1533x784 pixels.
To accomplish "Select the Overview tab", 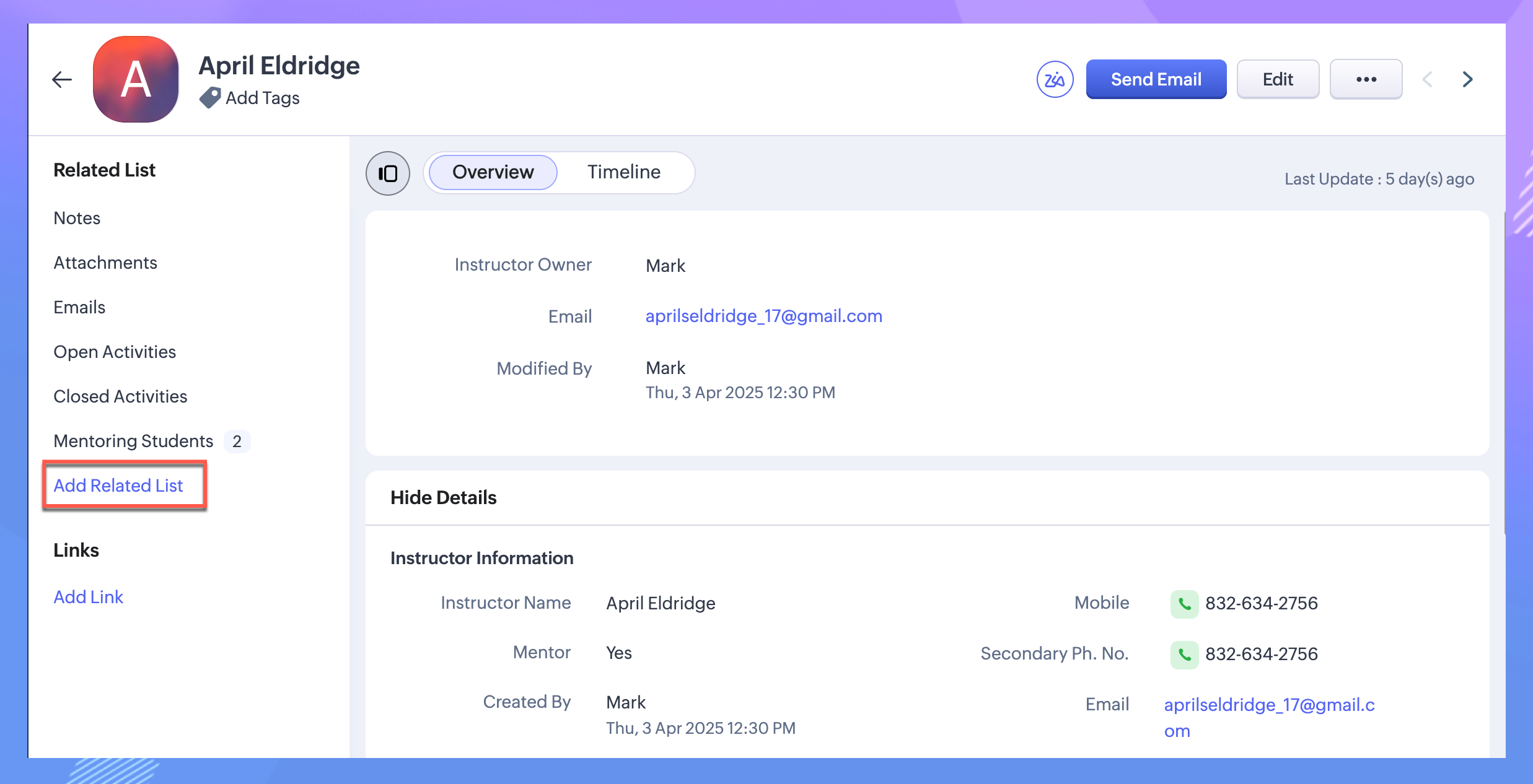I will tap(493, 172).
